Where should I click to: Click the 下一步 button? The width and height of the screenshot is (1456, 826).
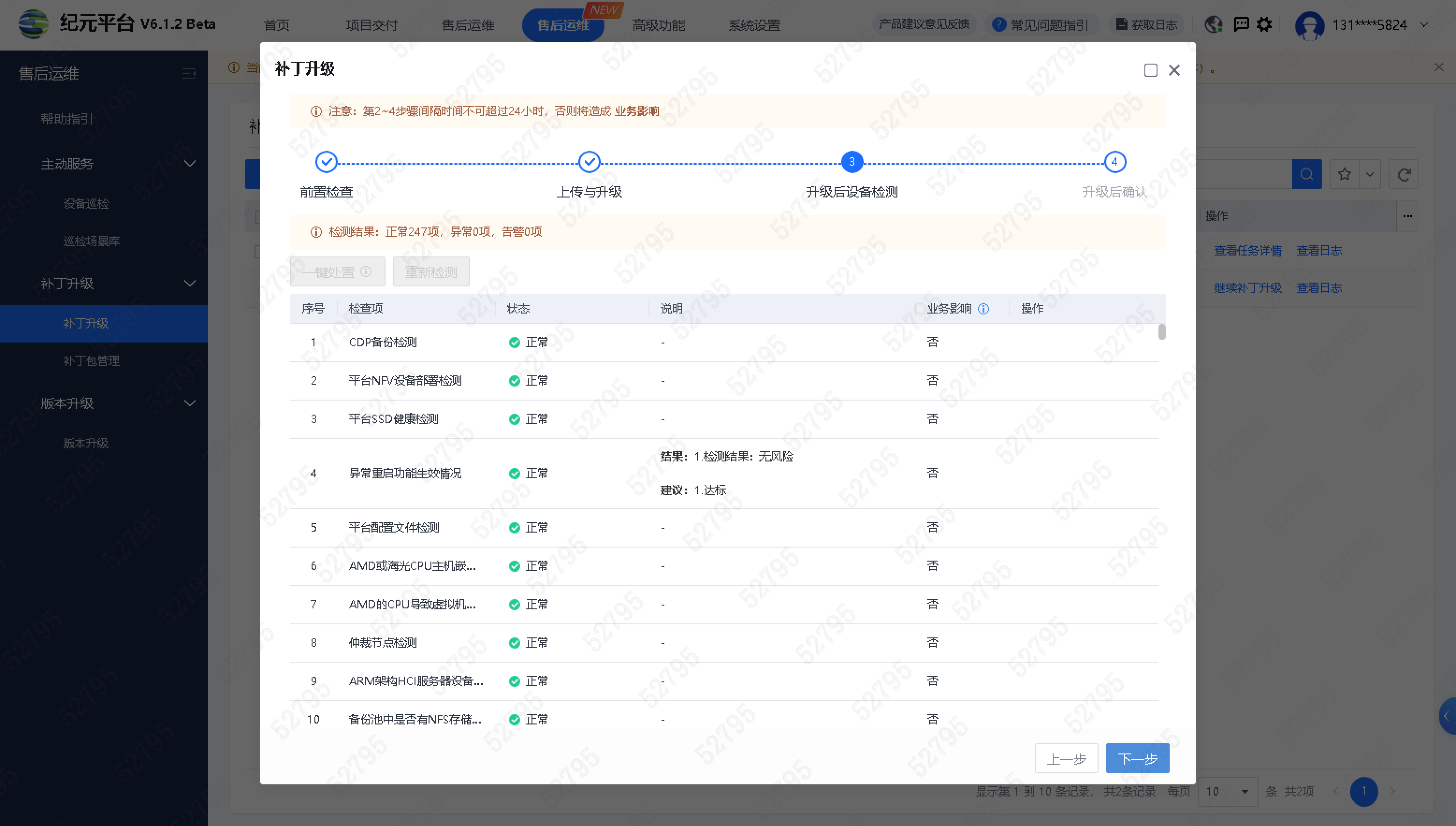pos(1137,759)
